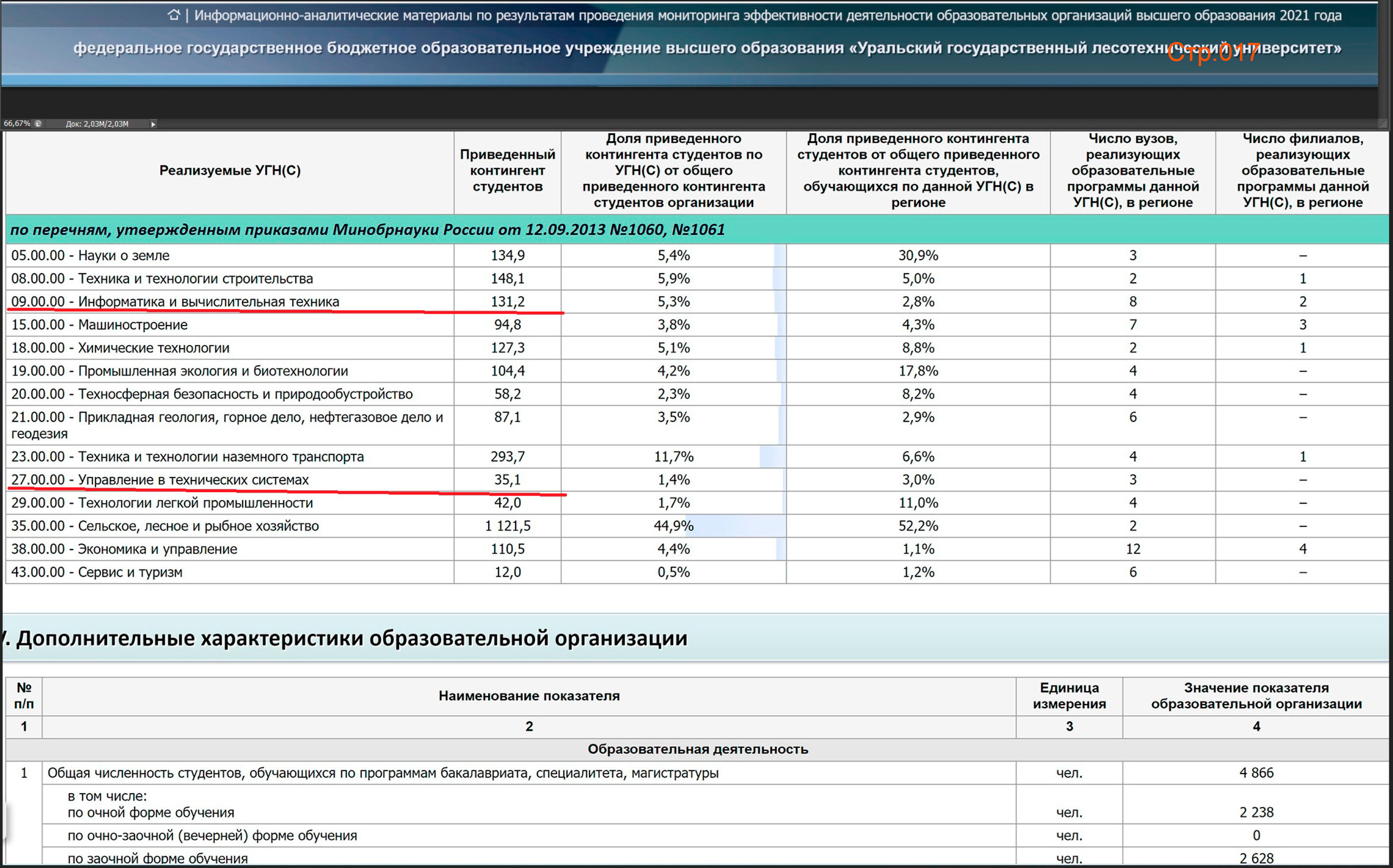Click the 66,67% zoom level field

(x=17, y=124)
